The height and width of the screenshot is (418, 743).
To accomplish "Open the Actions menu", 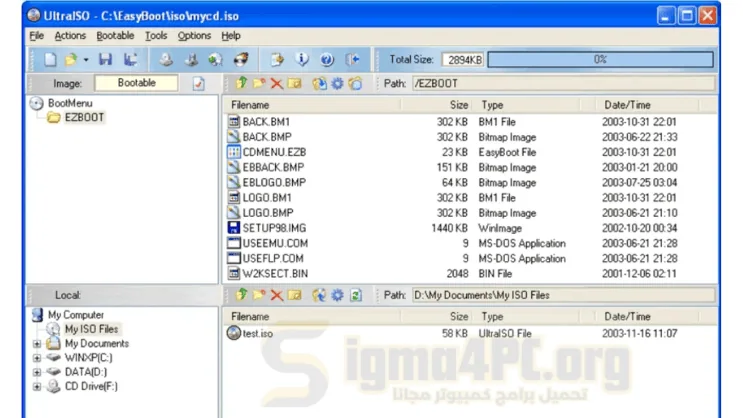I will [70, 36].
